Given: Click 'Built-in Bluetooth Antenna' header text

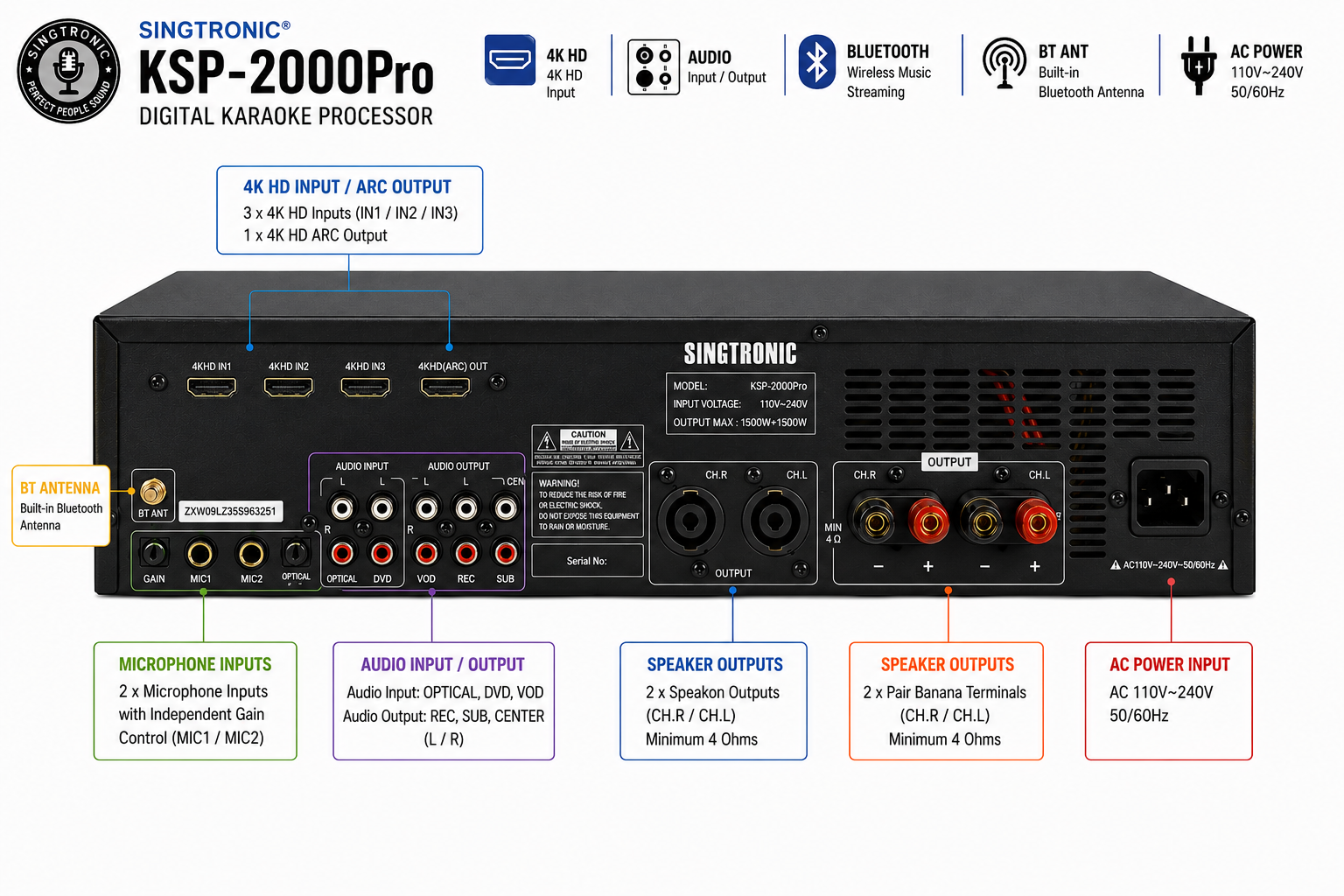Looking at the screenshot, I should [1091, 82].
